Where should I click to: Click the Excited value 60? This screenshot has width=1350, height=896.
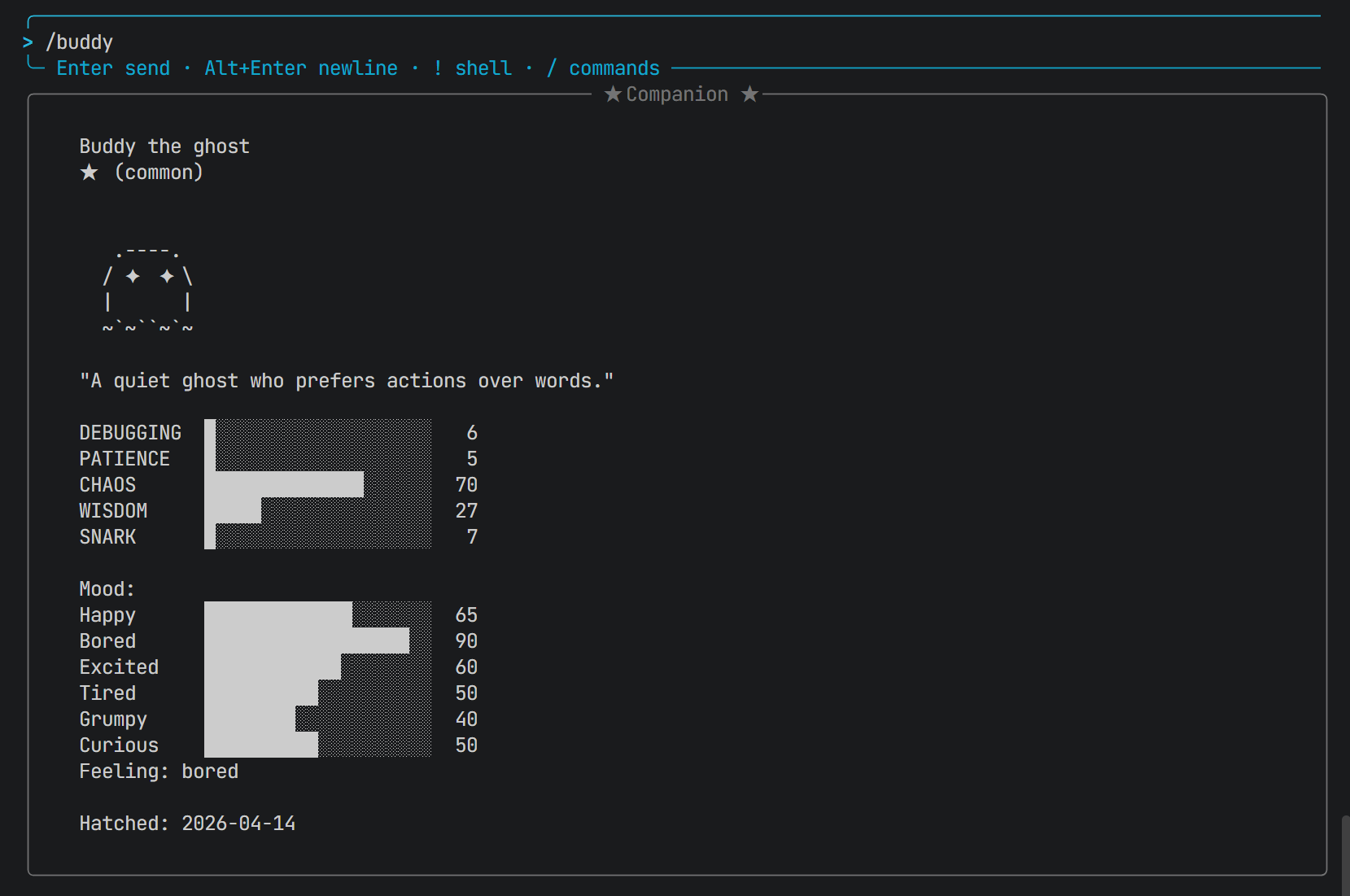coord(466,667)
